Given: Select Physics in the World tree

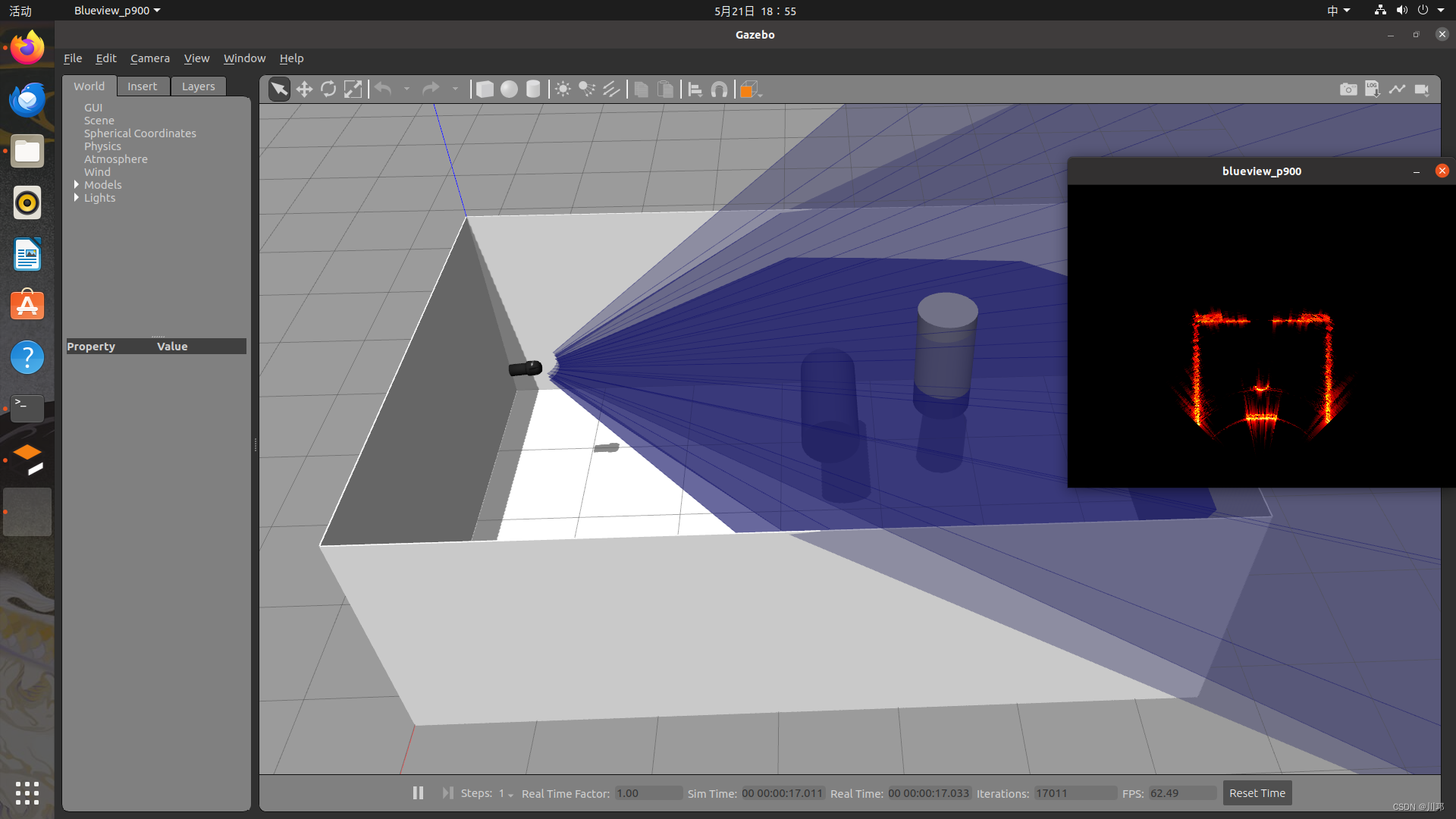Looking at the screenshot, I should click(x=102, y=146).
